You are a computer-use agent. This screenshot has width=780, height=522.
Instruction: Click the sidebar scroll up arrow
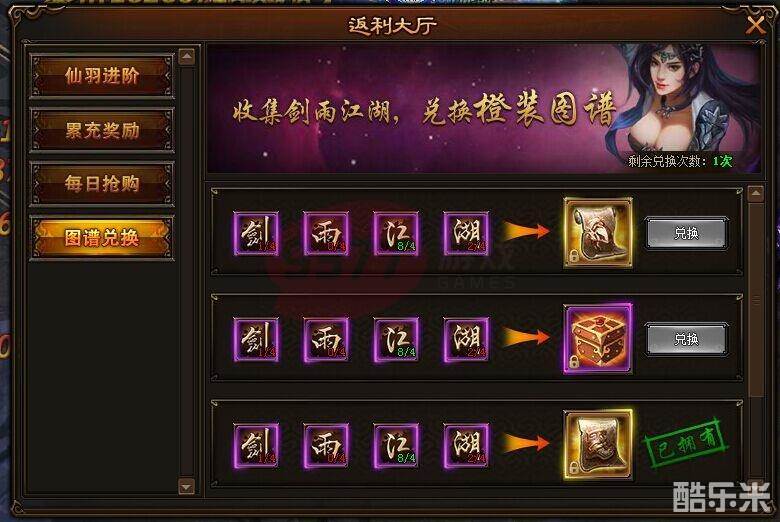[x=187, y=56]
